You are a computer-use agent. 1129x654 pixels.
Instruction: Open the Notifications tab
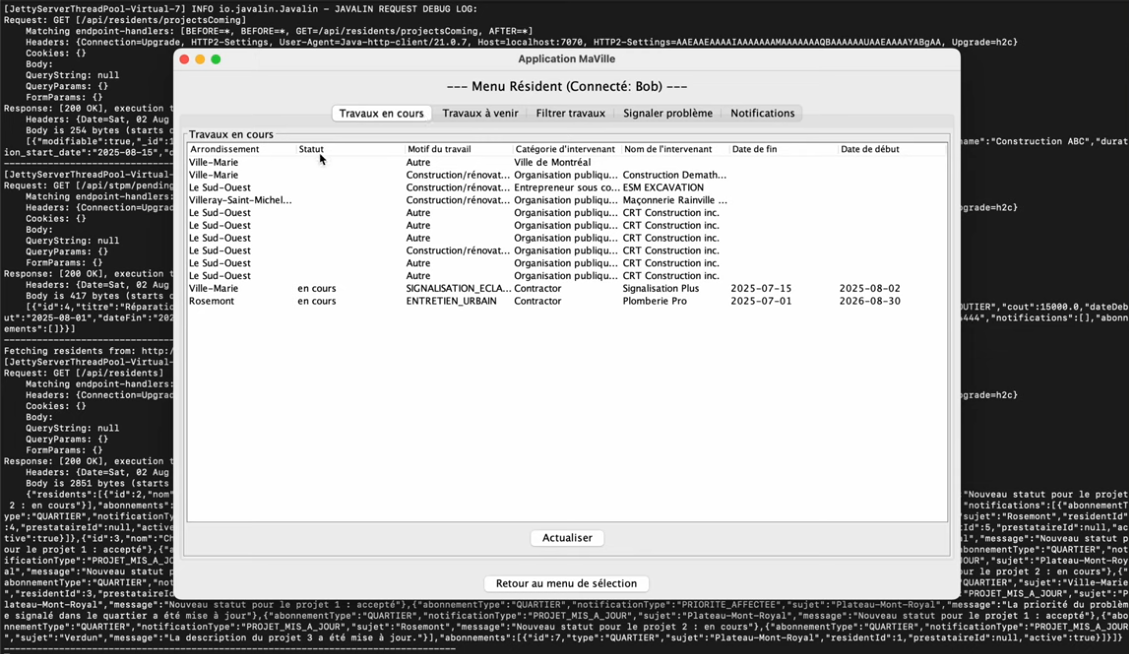coord(763,113)
